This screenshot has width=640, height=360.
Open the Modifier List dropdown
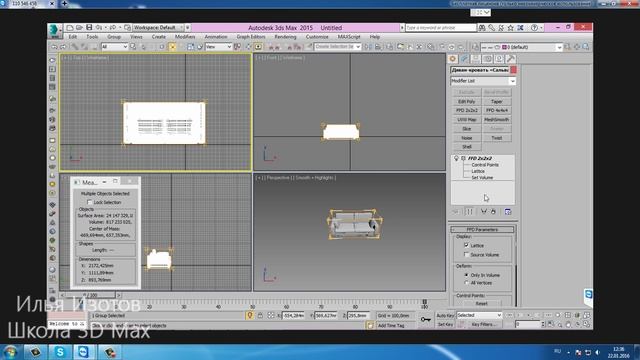(x=483, y=81)
